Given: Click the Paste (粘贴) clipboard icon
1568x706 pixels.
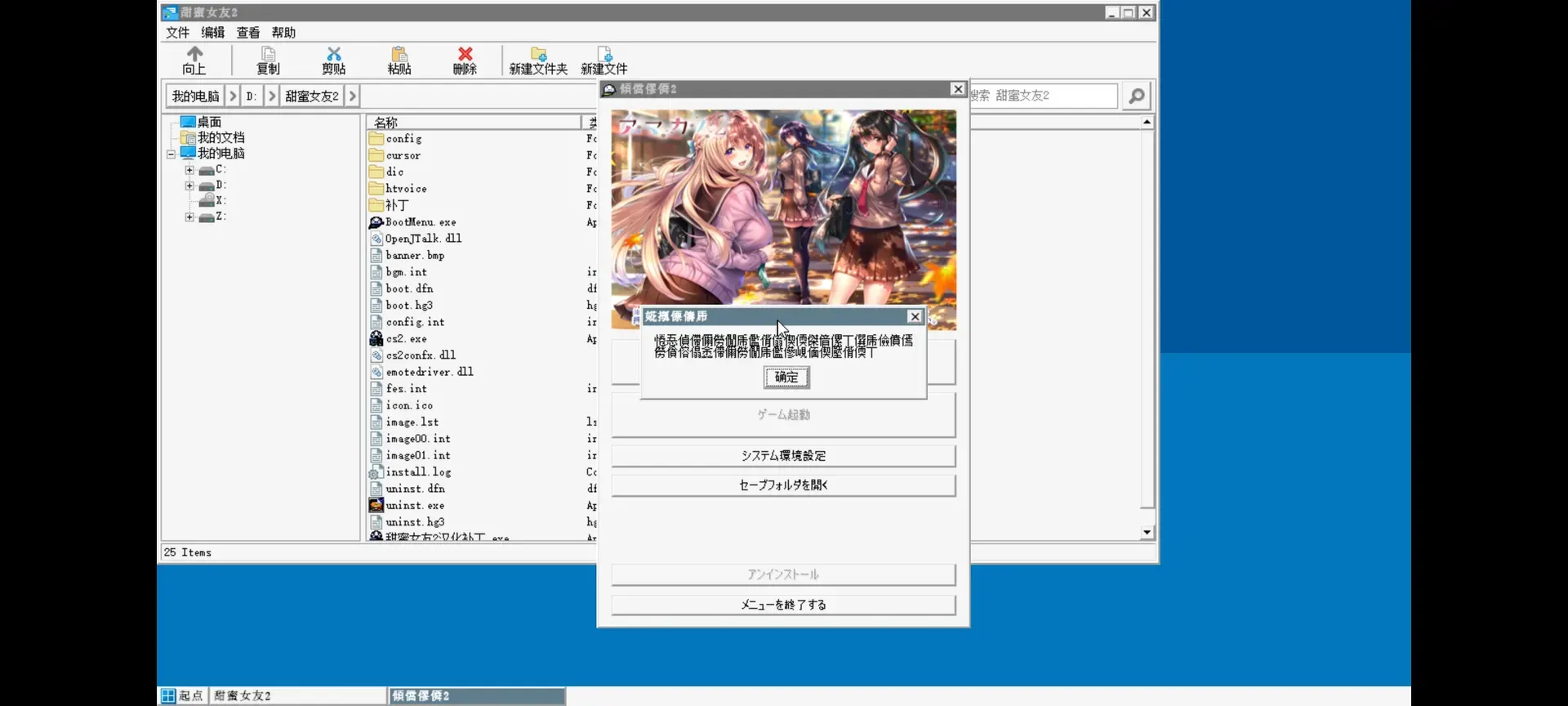Looking at the screenshot, I should coord(399,54).
